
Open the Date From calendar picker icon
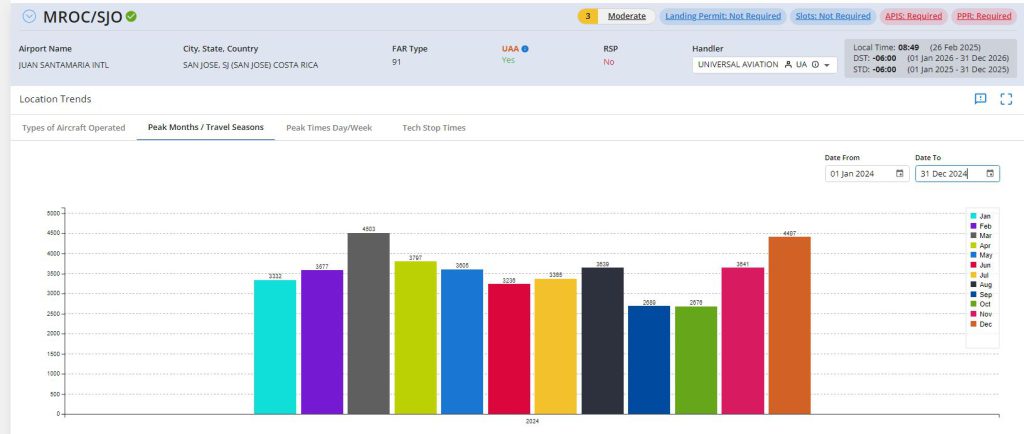[899, 174]
